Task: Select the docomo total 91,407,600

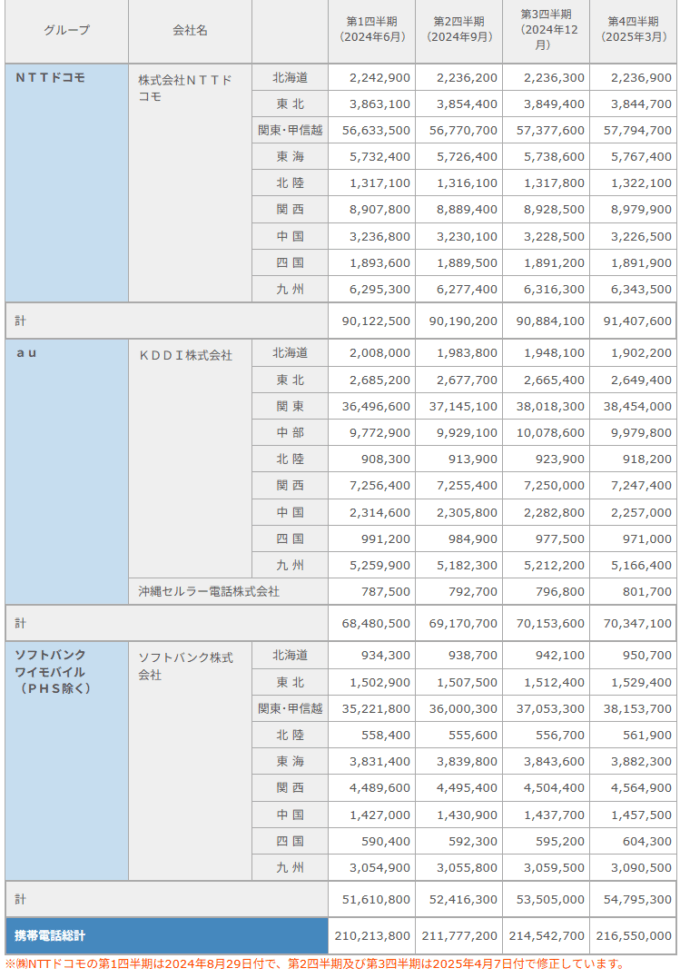Action: point(638,321)
